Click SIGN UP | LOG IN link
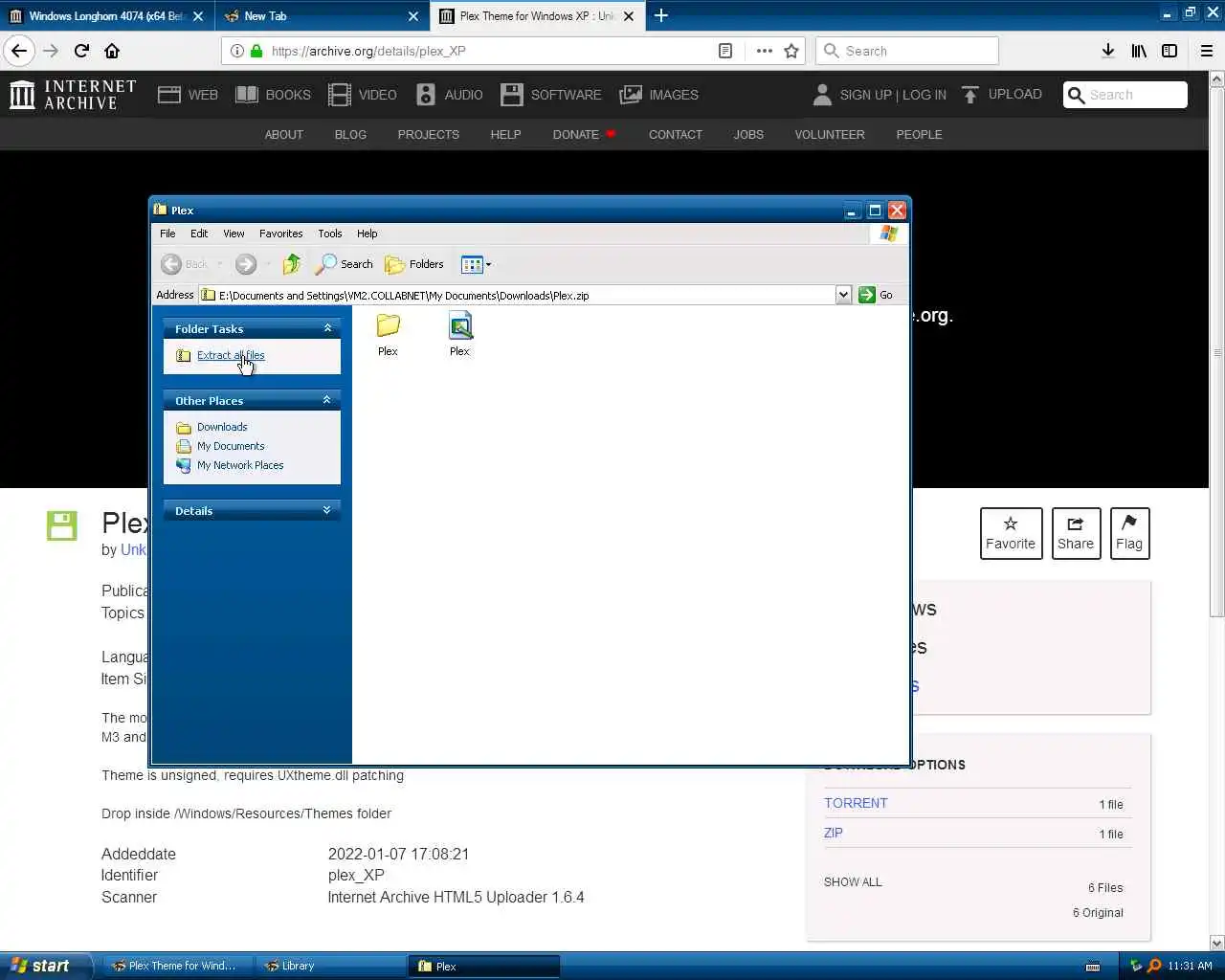Viewport: 1225px width, 980px height. (x=893, y=95)
